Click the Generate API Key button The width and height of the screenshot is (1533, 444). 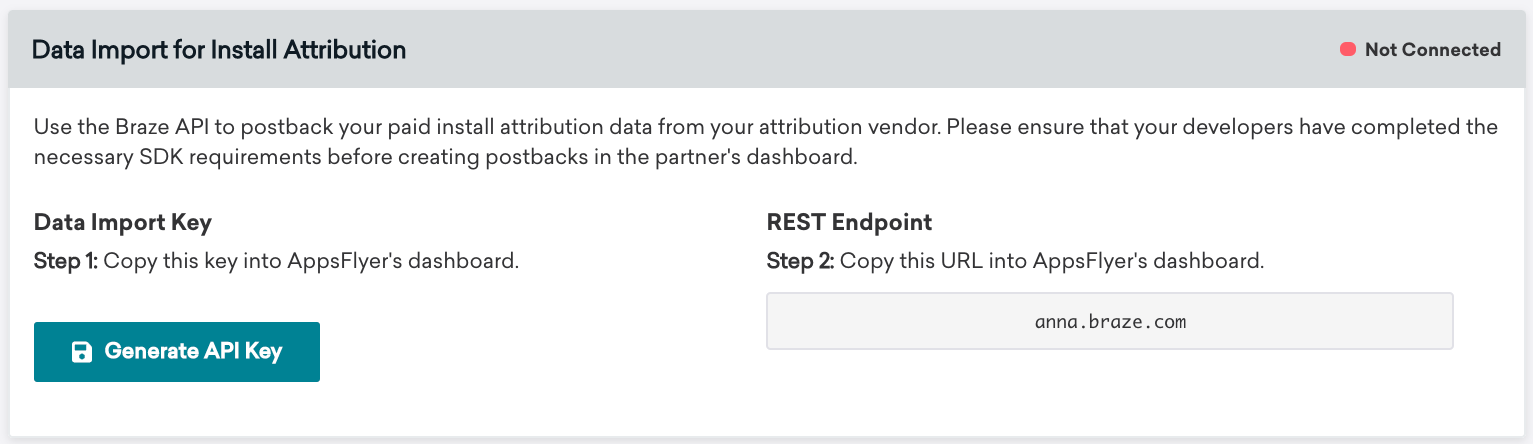(x=177, y=352)
